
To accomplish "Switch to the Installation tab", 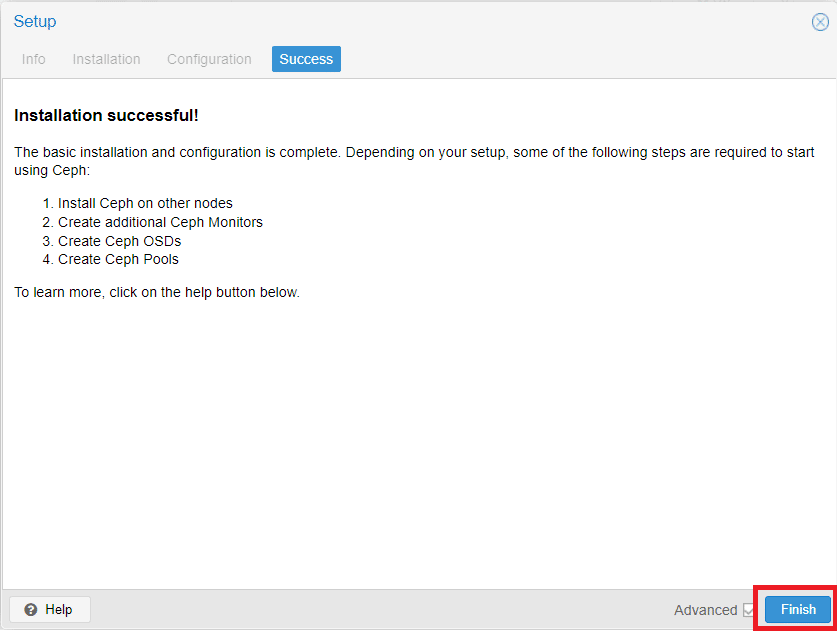I will [106, 59].
